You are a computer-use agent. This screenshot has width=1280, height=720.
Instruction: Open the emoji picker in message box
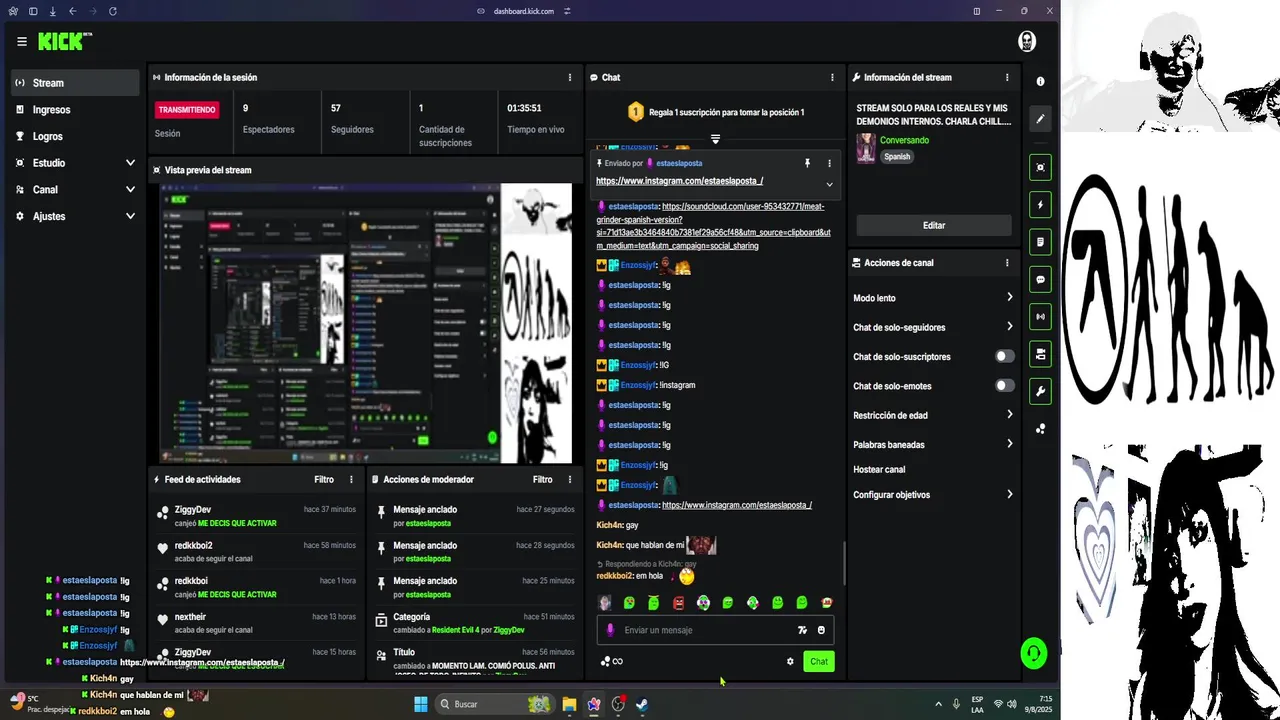click(x=821, y=630)
